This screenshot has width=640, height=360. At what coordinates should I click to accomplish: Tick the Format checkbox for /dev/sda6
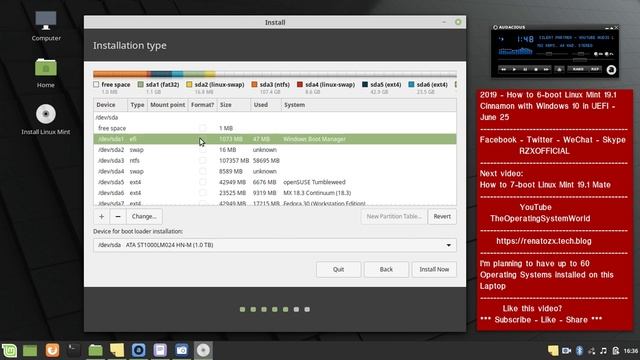pos(202,193)
